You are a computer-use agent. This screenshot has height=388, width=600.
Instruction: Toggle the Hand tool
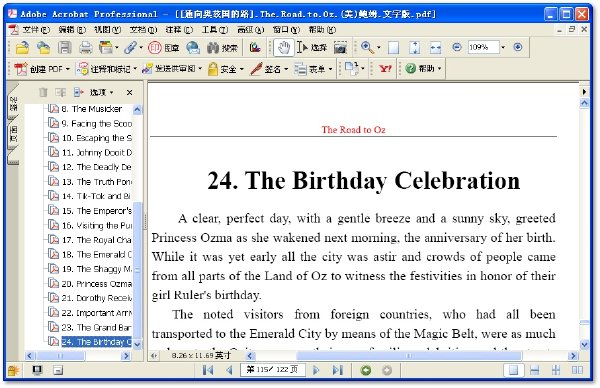tap(284, 47)
